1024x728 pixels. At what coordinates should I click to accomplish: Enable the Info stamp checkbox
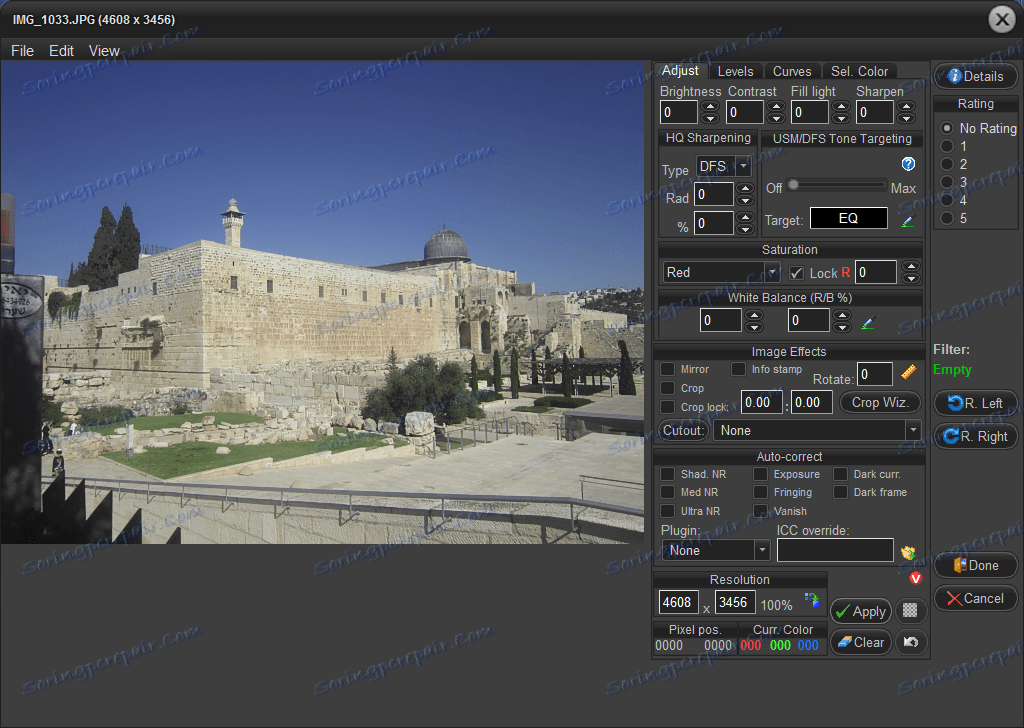click(x=738, y=369)
